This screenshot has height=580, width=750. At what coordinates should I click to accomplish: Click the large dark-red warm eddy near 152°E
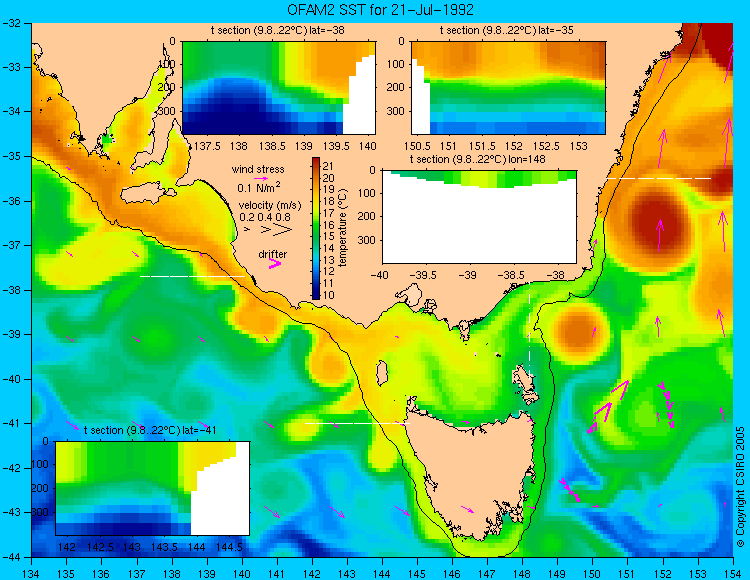[661, 225]
